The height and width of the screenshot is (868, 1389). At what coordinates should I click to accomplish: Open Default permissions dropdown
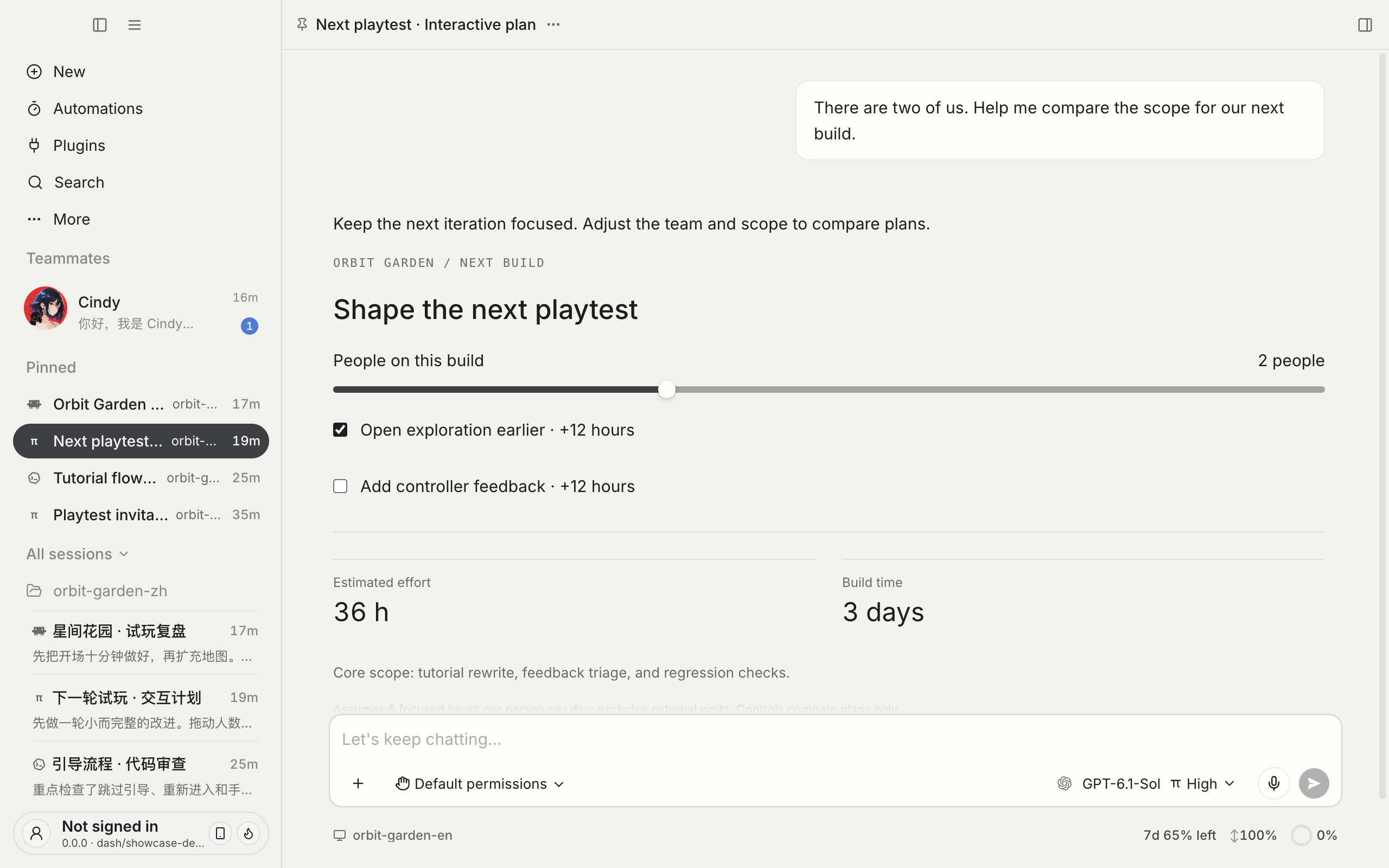coord(480,783)
